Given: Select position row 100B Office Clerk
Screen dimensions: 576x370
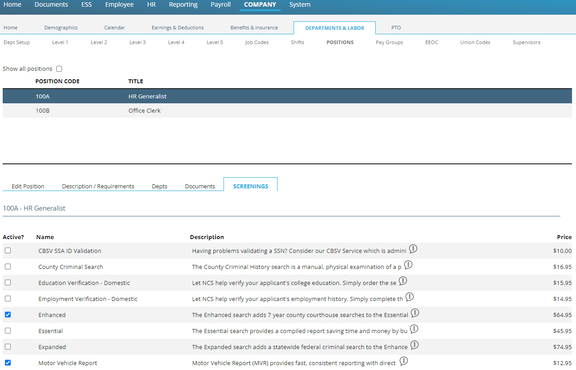Looking at the screenshot, I should pyautogui.click(x=287, y=111).
